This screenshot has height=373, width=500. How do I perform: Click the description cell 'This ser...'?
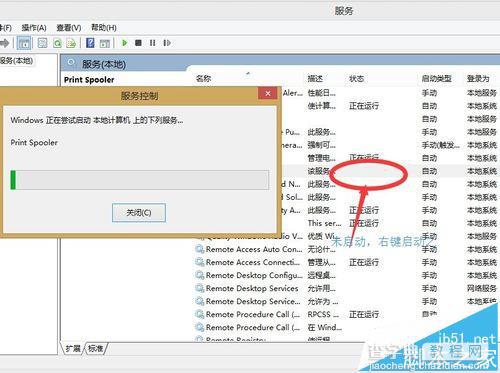324,223
